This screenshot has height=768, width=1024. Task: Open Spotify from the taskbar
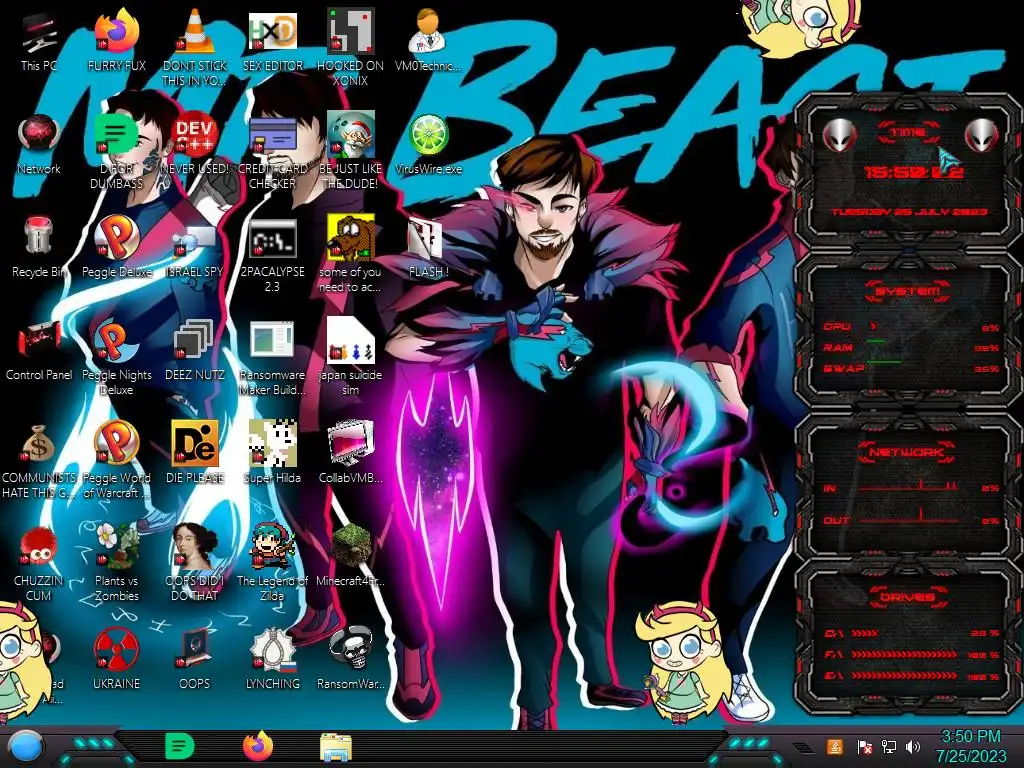coord(180,746)
